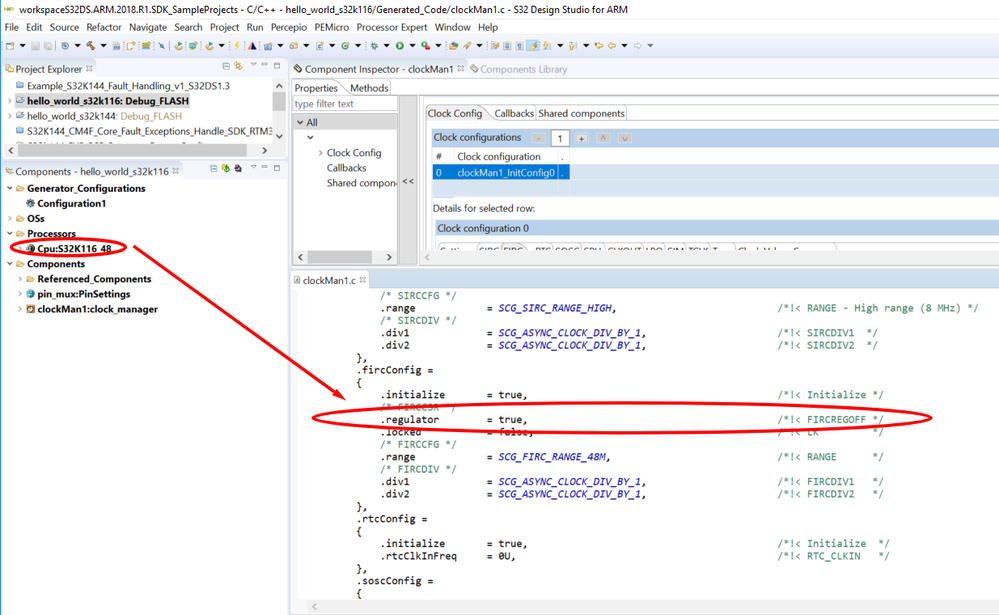
Task: Close the Component Inspector tab
Action: click(461, 68)
